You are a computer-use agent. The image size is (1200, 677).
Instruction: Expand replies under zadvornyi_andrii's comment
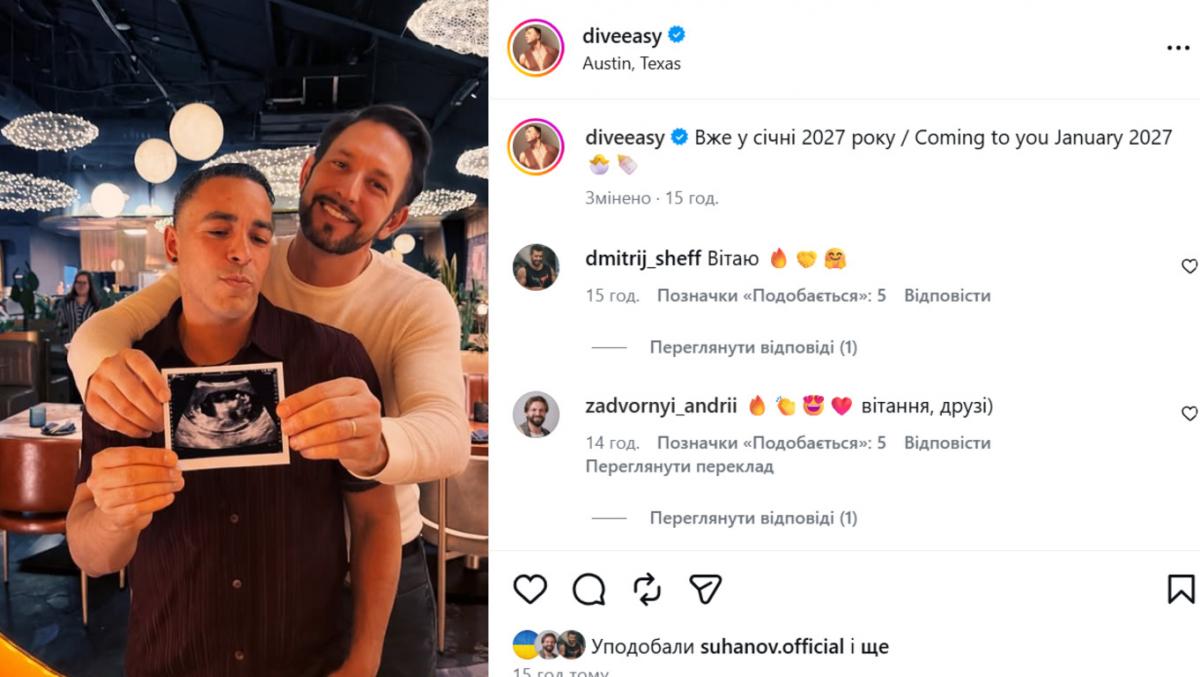coord(753,518)
